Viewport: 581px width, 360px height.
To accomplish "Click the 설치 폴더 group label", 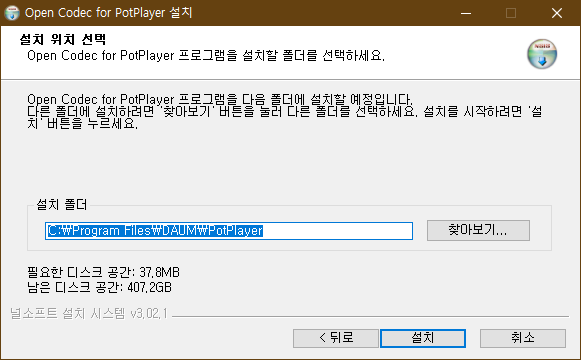I will 62,204.
